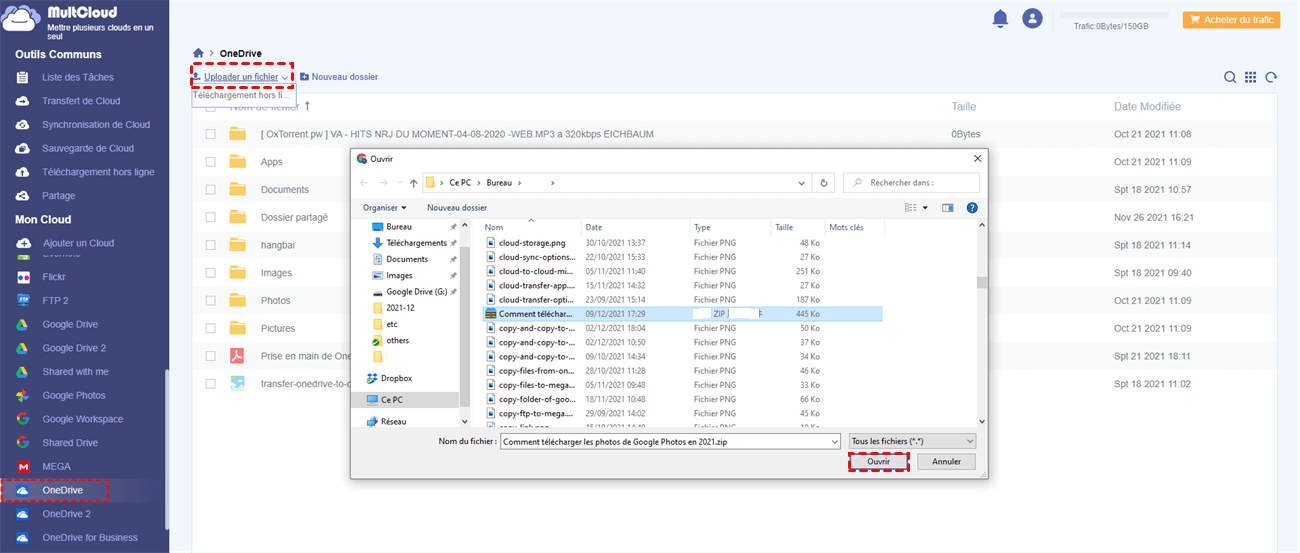Open Transfert de Cloud
This screenshot has width=1300, height=553.
point(81,101)
